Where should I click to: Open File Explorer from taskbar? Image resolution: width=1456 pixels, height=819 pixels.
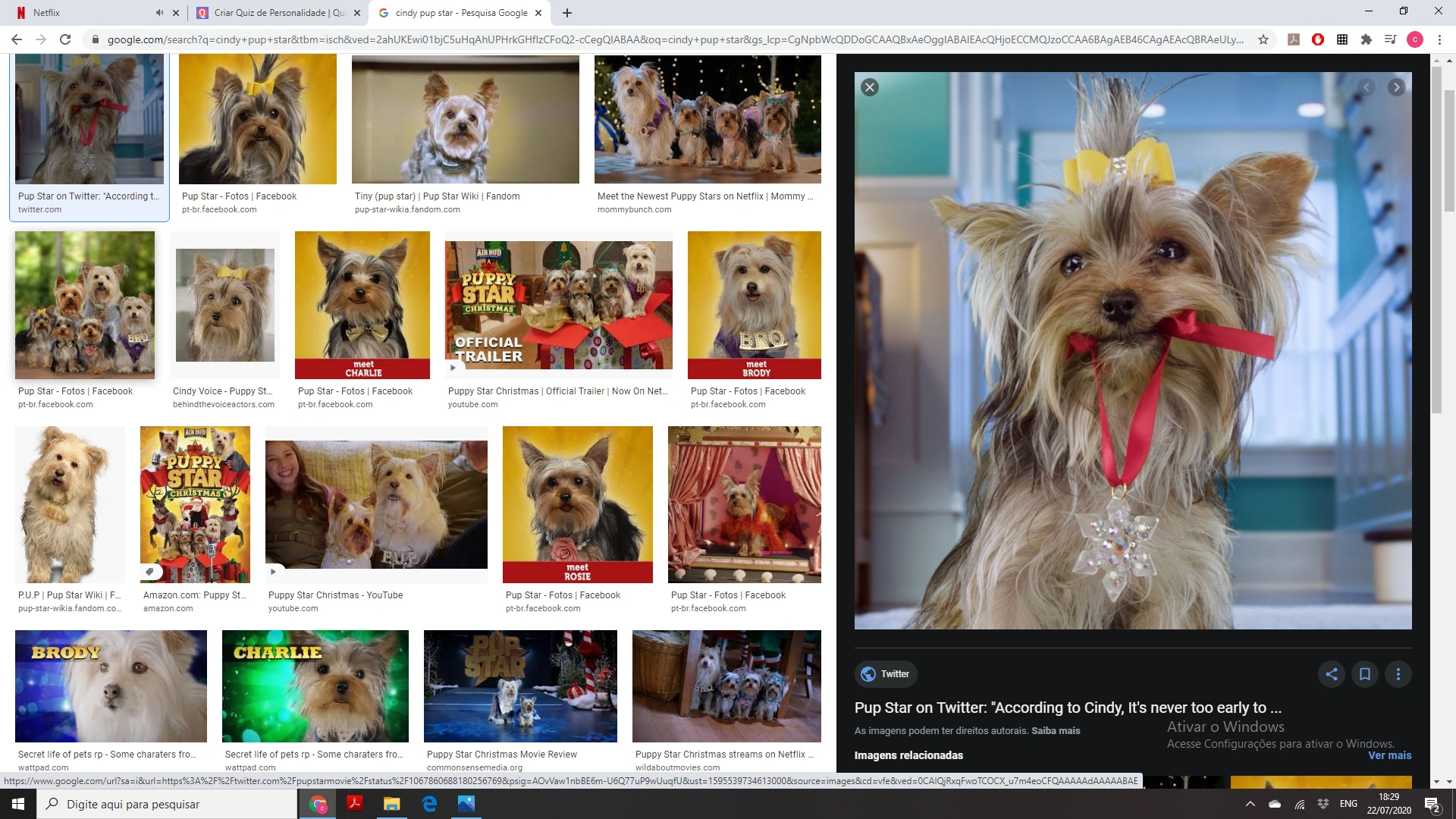tap(391, 804)
